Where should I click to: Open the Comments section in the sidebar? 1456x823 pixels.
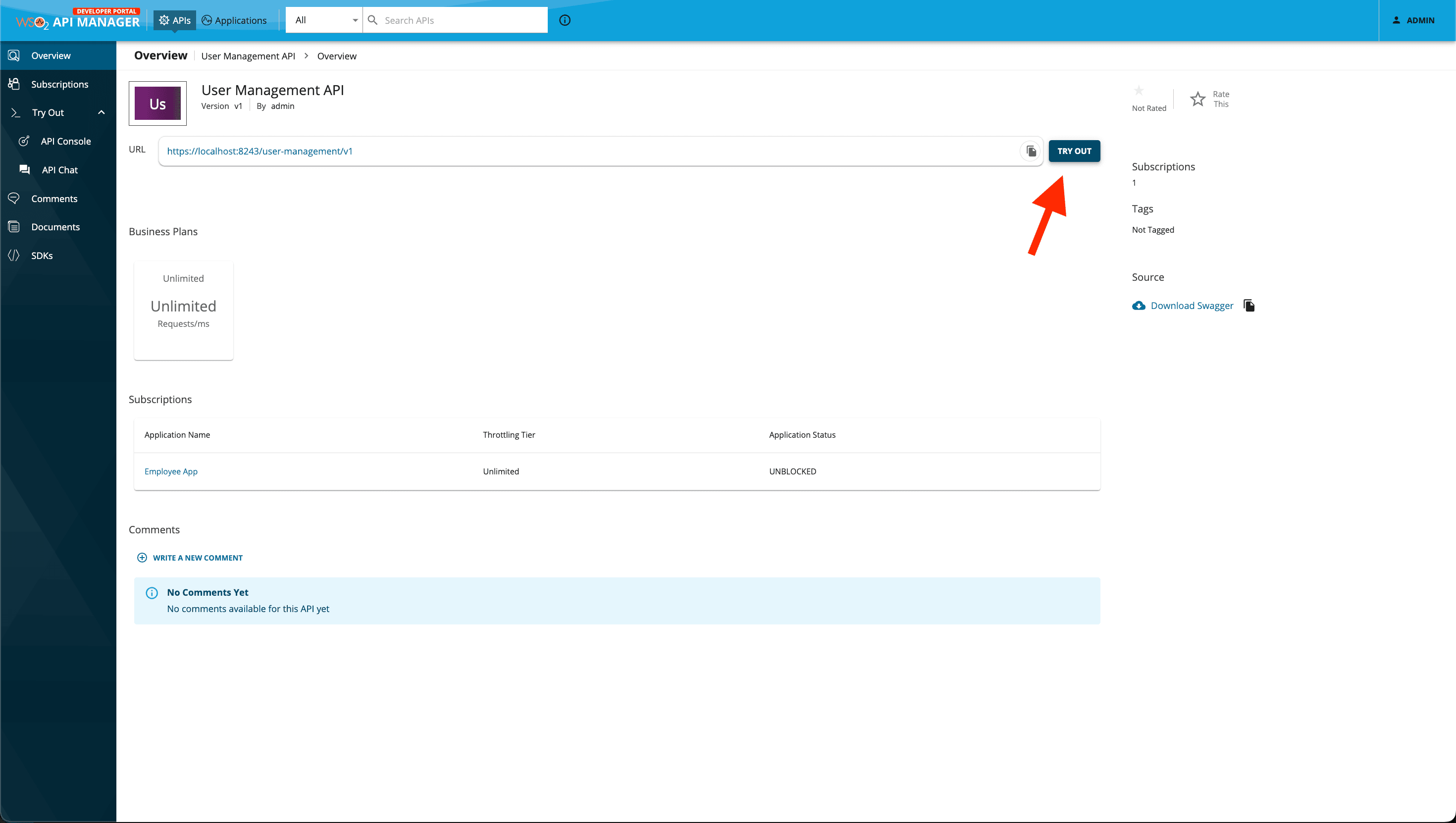54,199
